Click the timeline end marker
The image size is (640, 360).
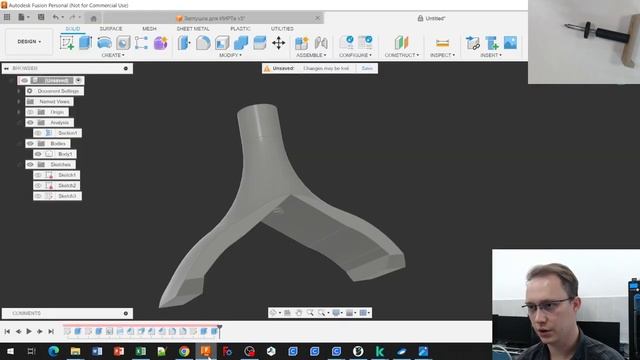220,331
